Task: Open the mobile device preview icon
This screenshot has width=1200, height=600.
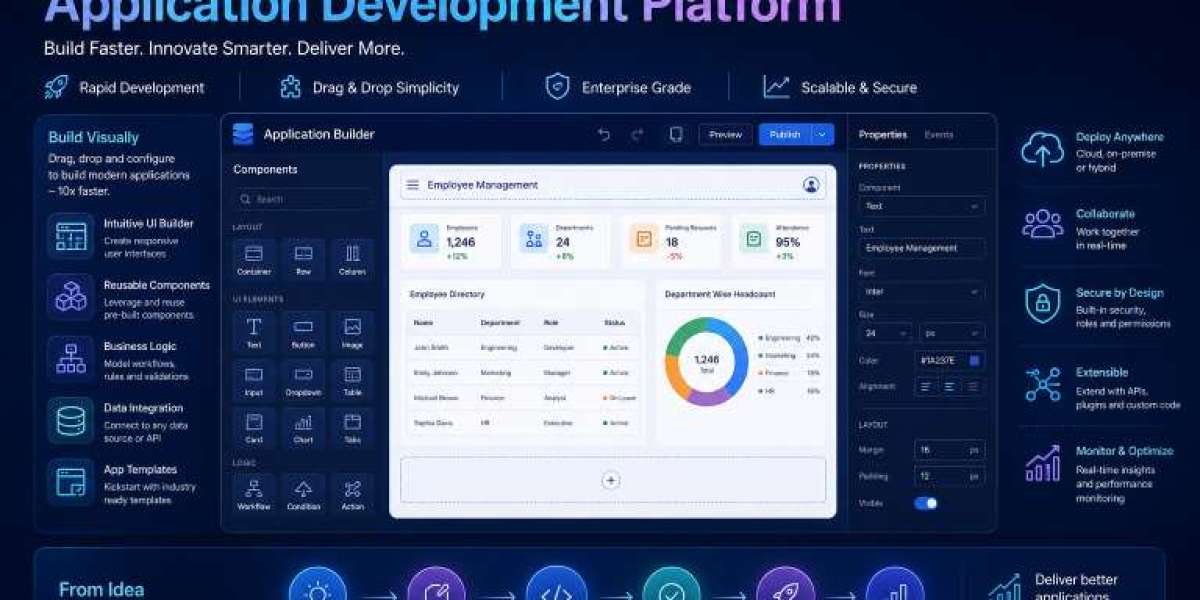Action: pyautogui.click(x=676, y=134)
